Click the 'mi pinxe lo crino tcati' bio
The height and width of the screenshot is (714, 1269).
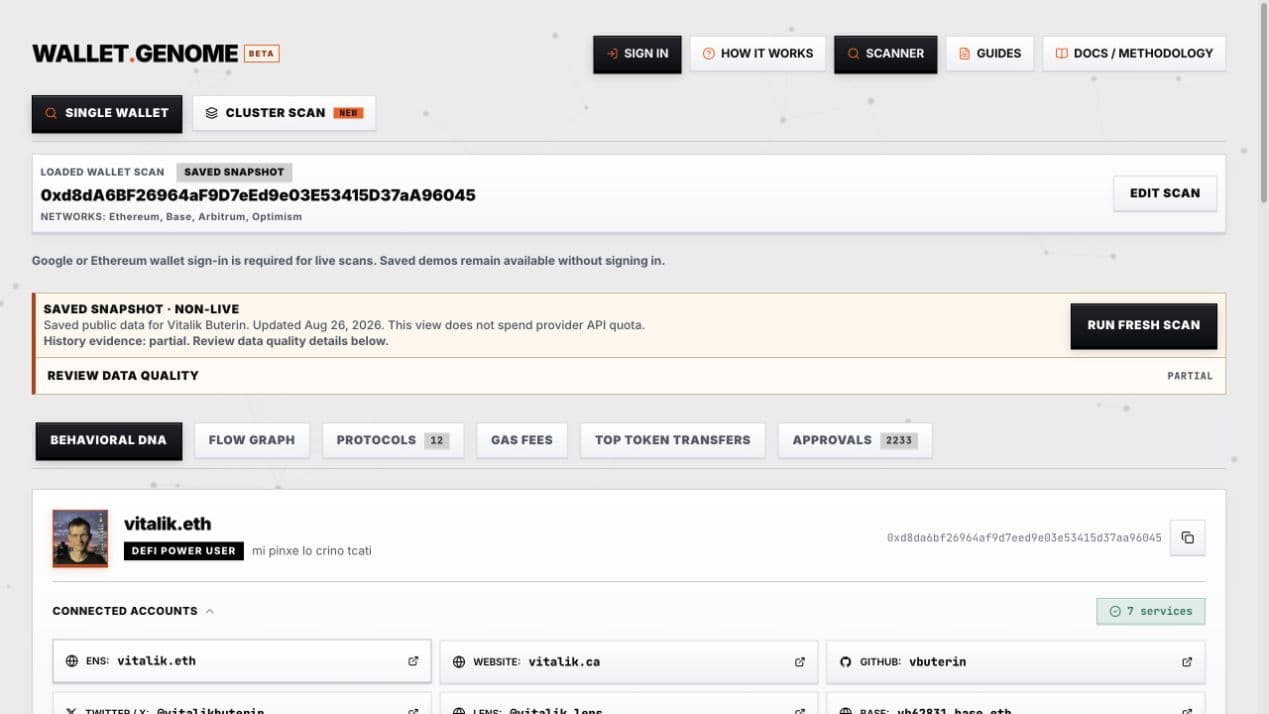click(x=312, y=551)
